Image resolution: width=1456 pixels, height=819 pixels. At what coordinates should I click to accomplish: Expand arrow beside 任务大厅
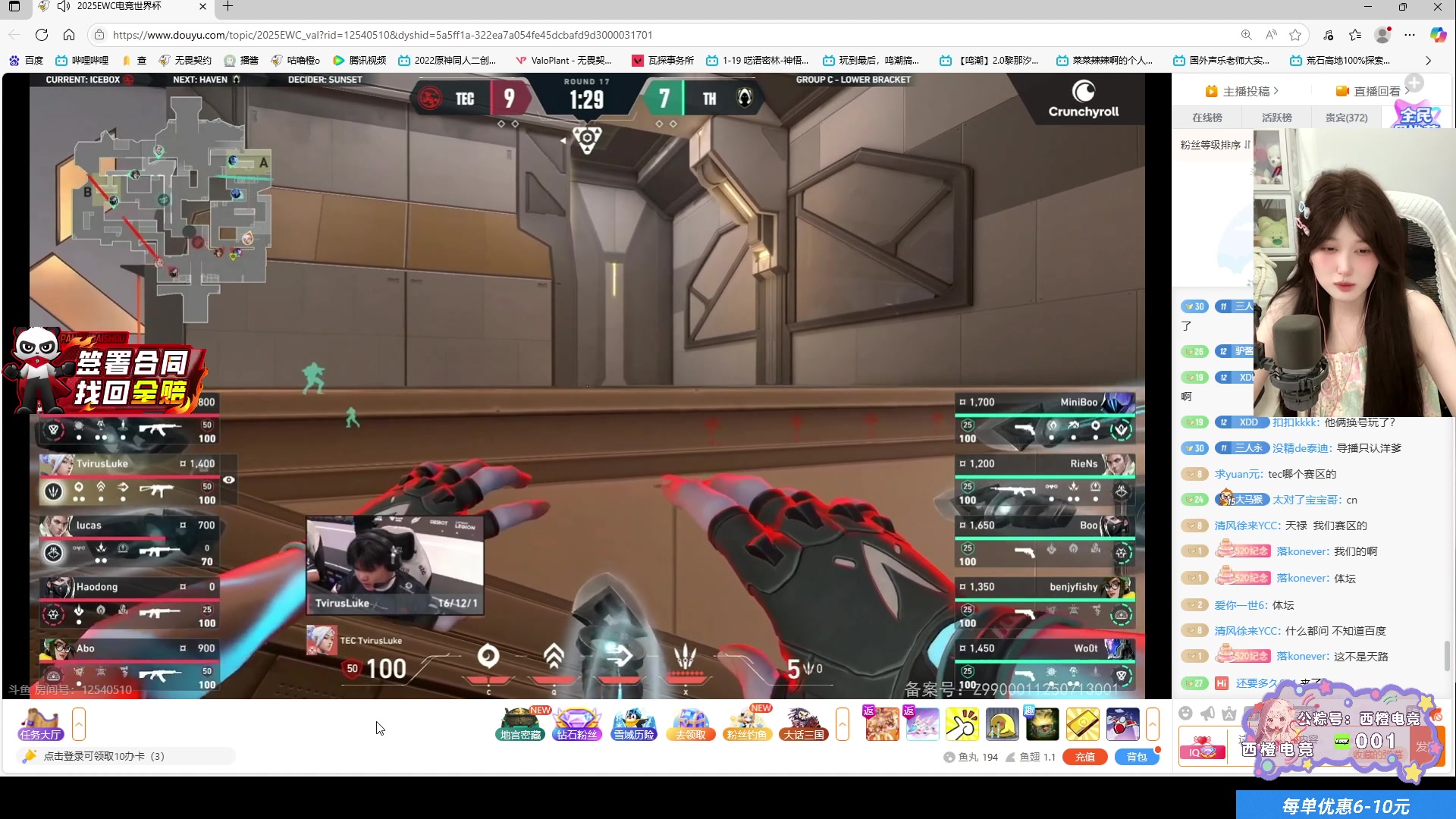[79, 724]
